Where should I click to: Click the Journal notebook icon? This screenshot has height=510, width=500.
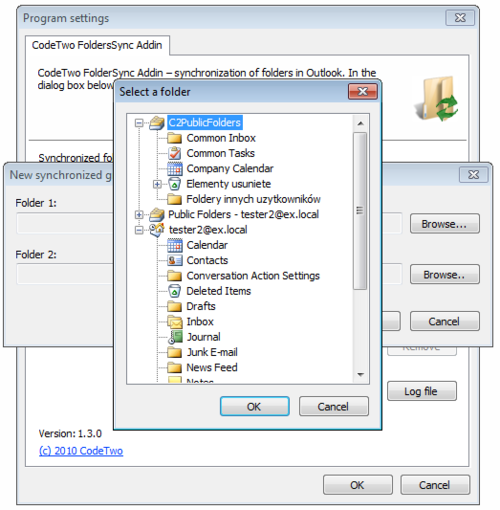click(x=175, y=337)
